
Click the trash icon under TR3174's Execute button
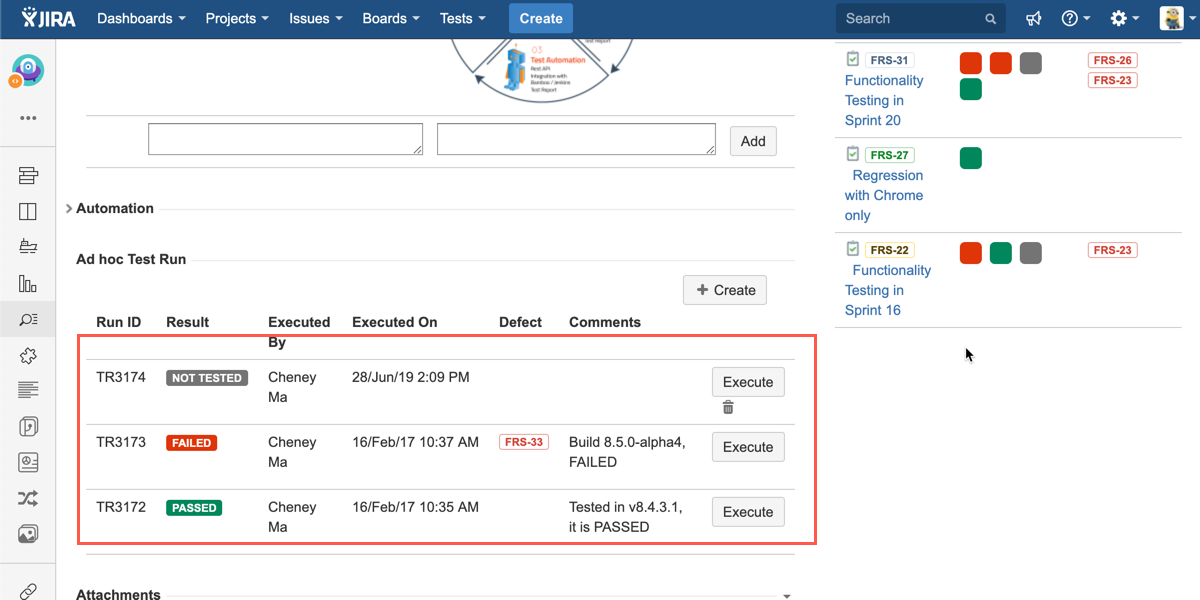click(728, 407)
